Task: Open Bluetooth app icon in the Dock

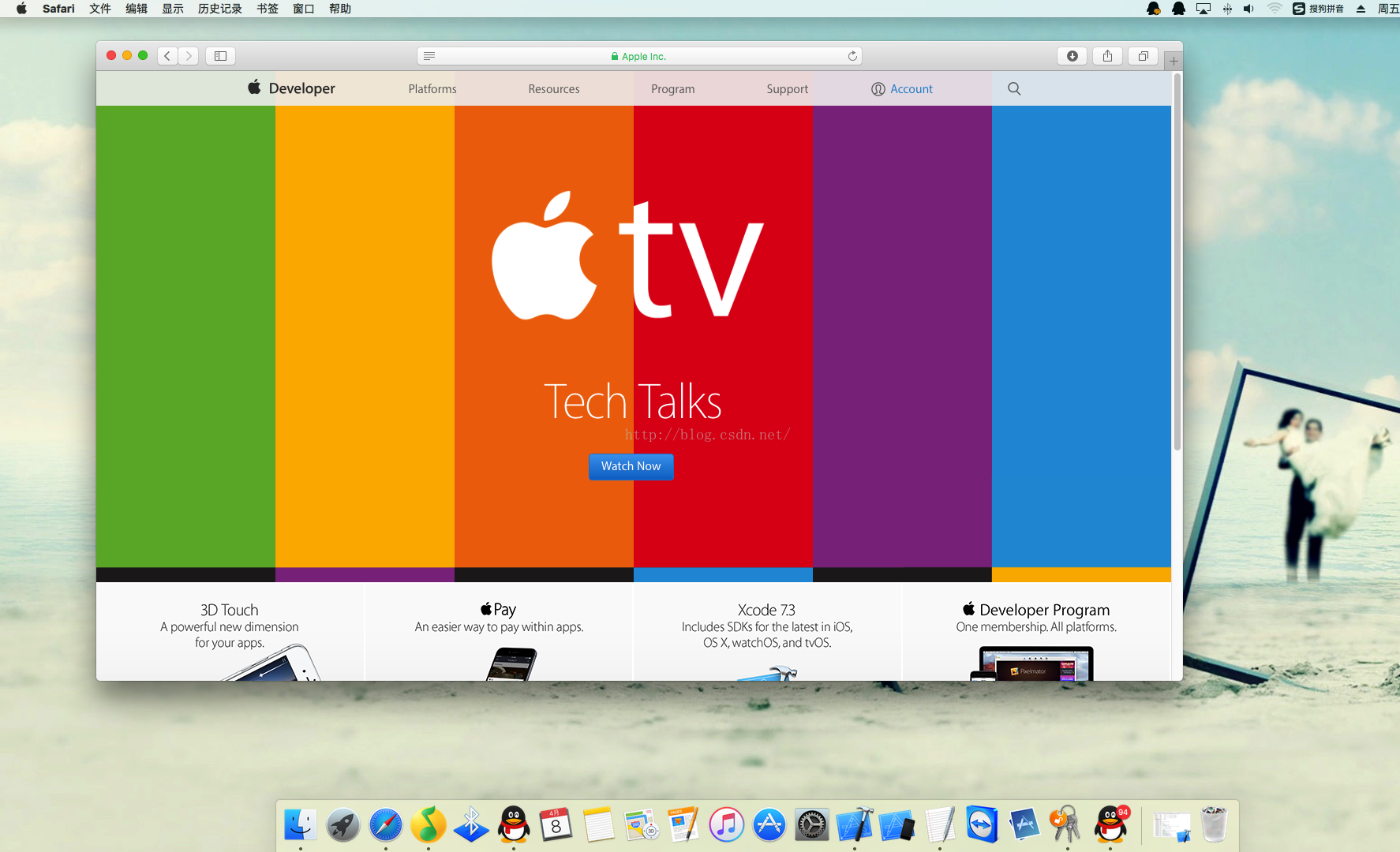Action: tap(471, 825)
